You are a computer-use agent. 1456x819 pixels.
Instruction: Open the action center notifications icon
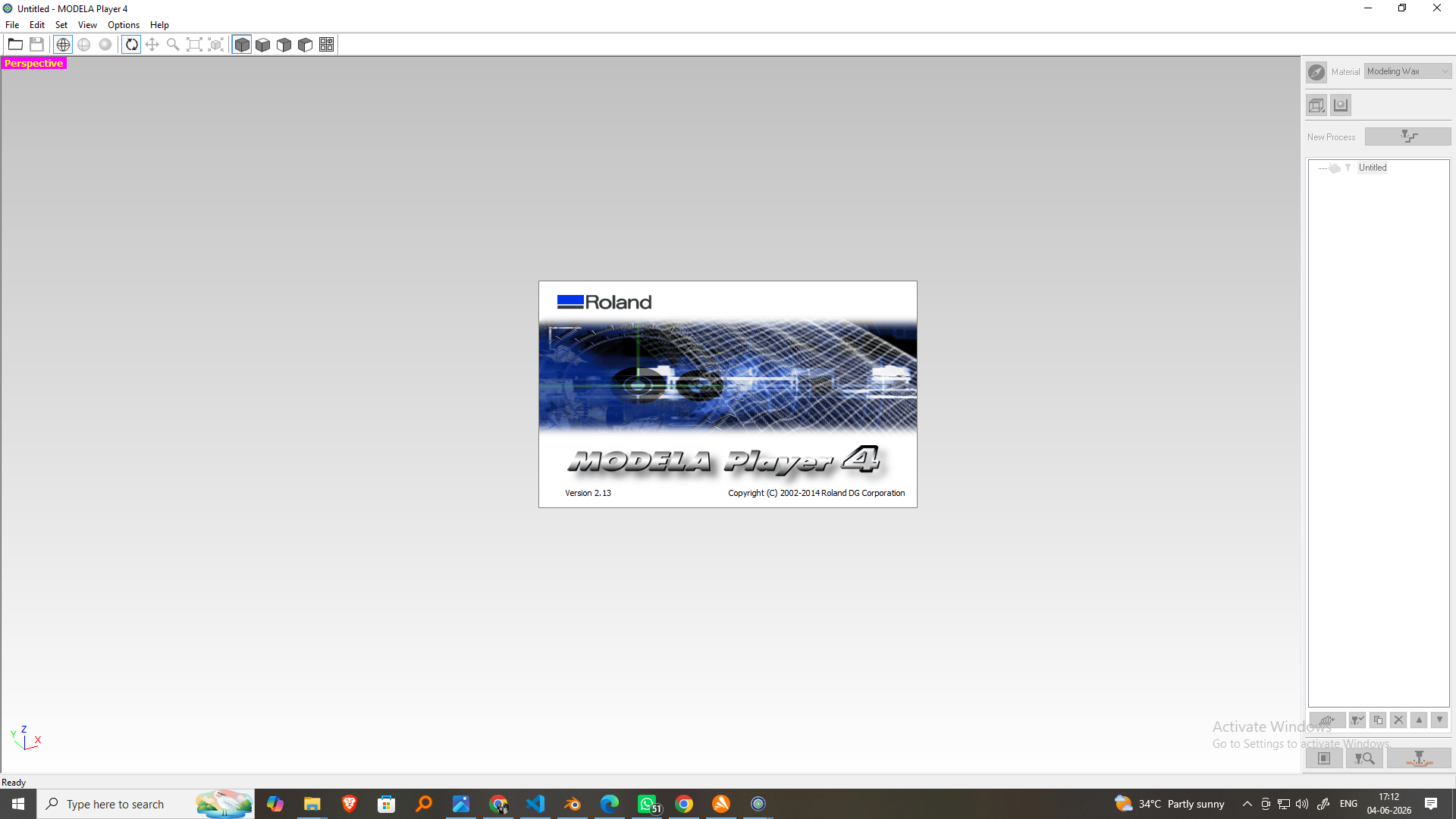coord(1431,804)
